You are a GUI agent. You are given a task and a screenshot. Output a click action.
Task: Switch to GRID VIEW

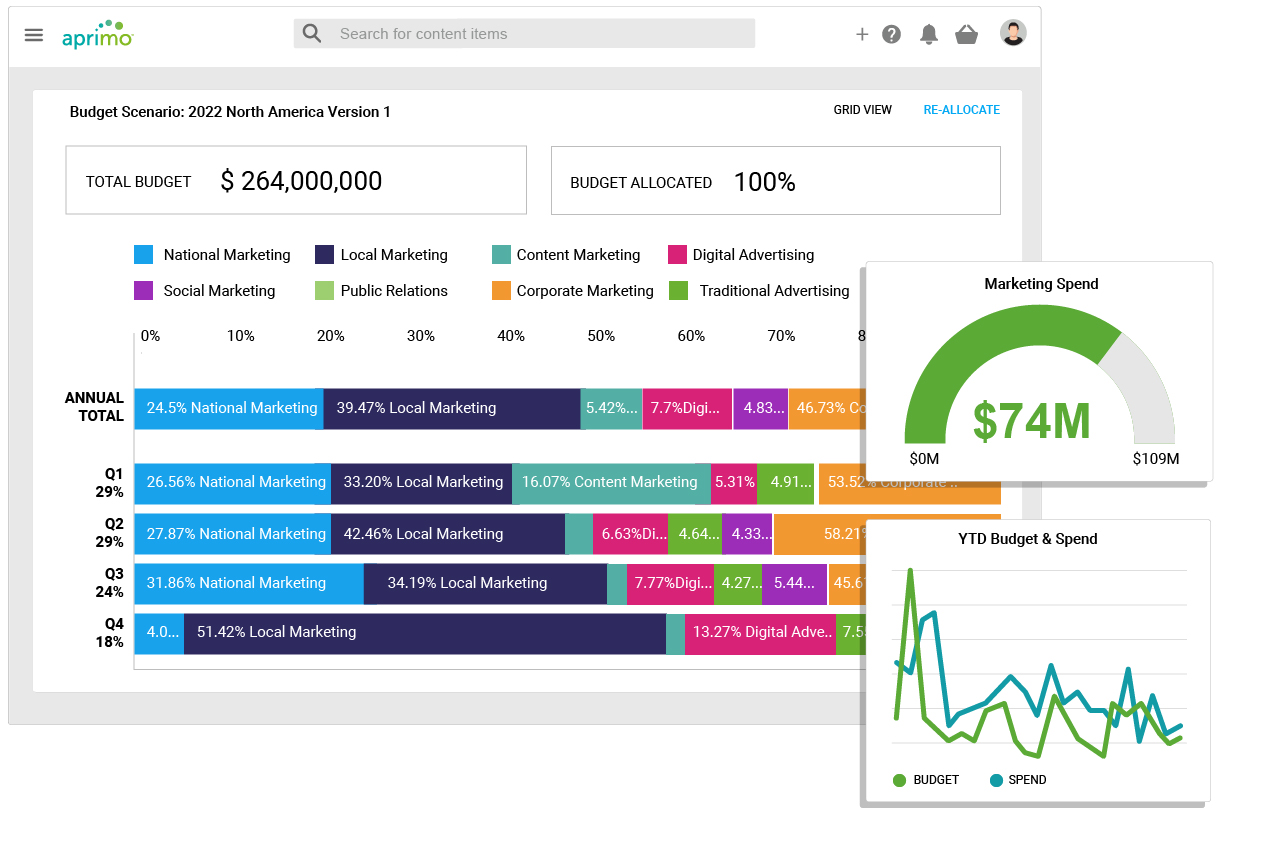tap(862, 110)
